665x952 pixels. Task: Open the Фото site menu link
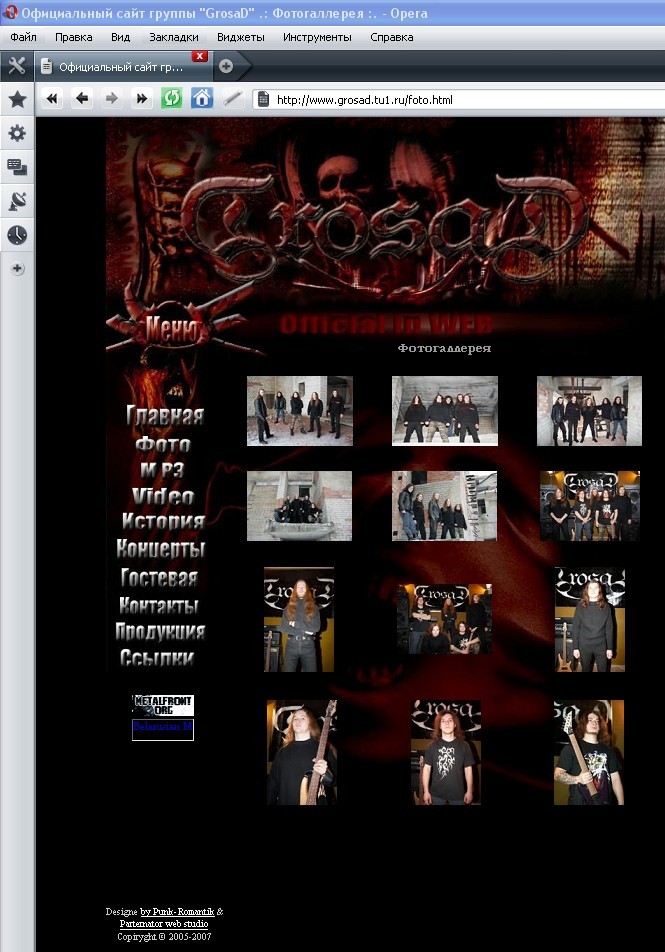[x=163, y=444]
